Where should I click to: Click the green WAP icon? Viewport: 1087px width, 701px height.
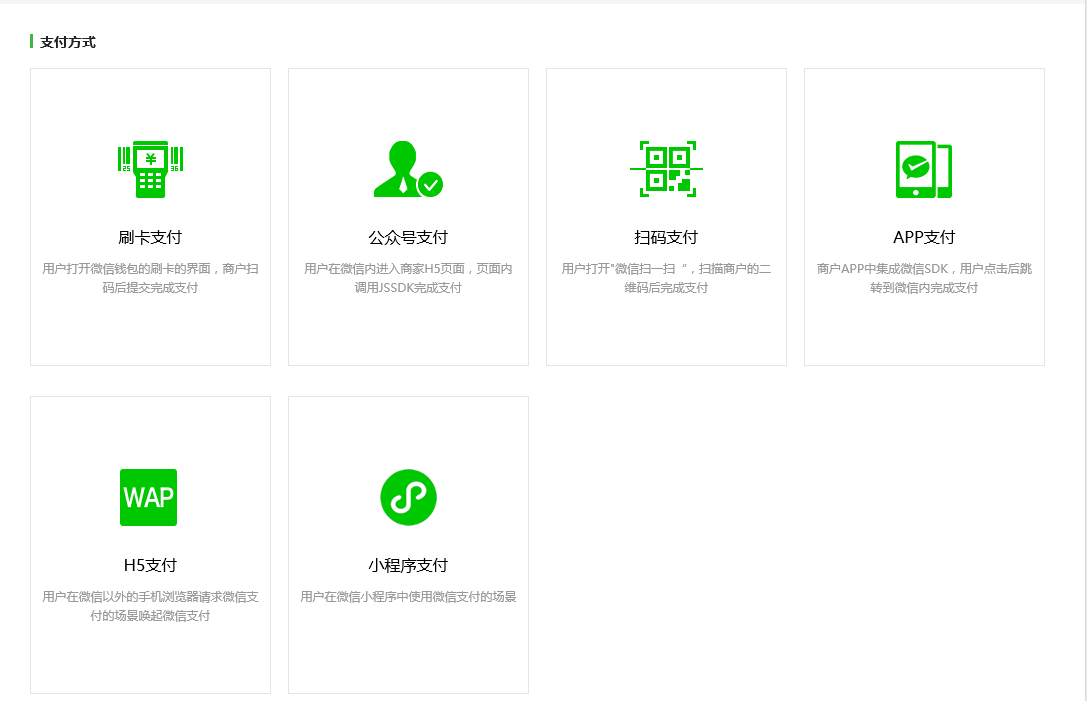point(148,497)
